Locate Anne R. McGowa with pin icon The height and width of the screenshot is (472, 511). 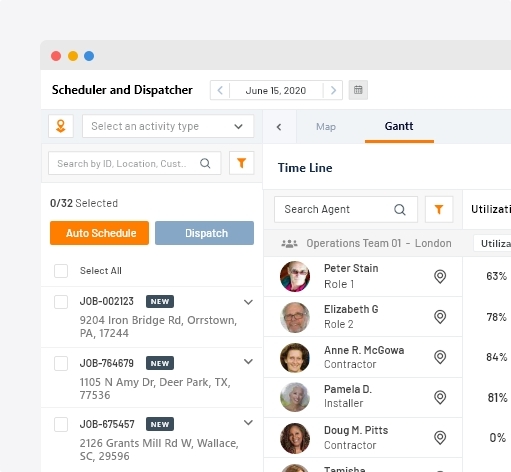pyautogui.click(x=440, y=357)
